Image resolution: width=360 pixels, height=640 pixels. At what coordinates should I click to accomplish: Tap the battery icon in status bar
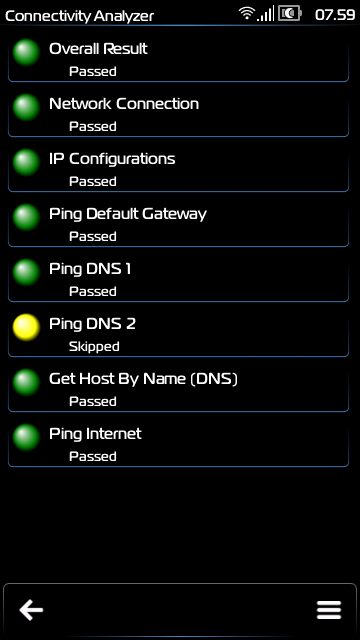click(x=290, y=13)
